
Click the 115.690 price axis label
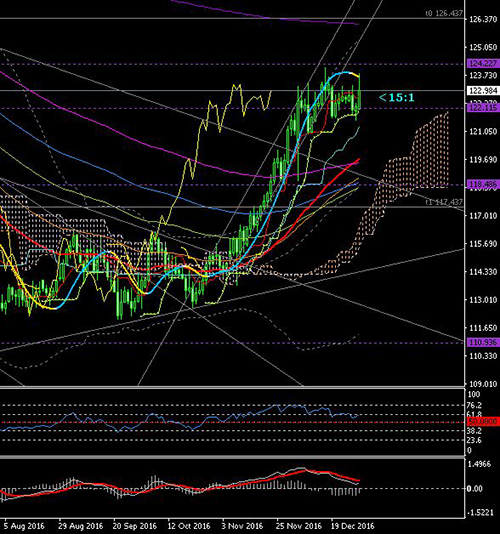point(483,244)
